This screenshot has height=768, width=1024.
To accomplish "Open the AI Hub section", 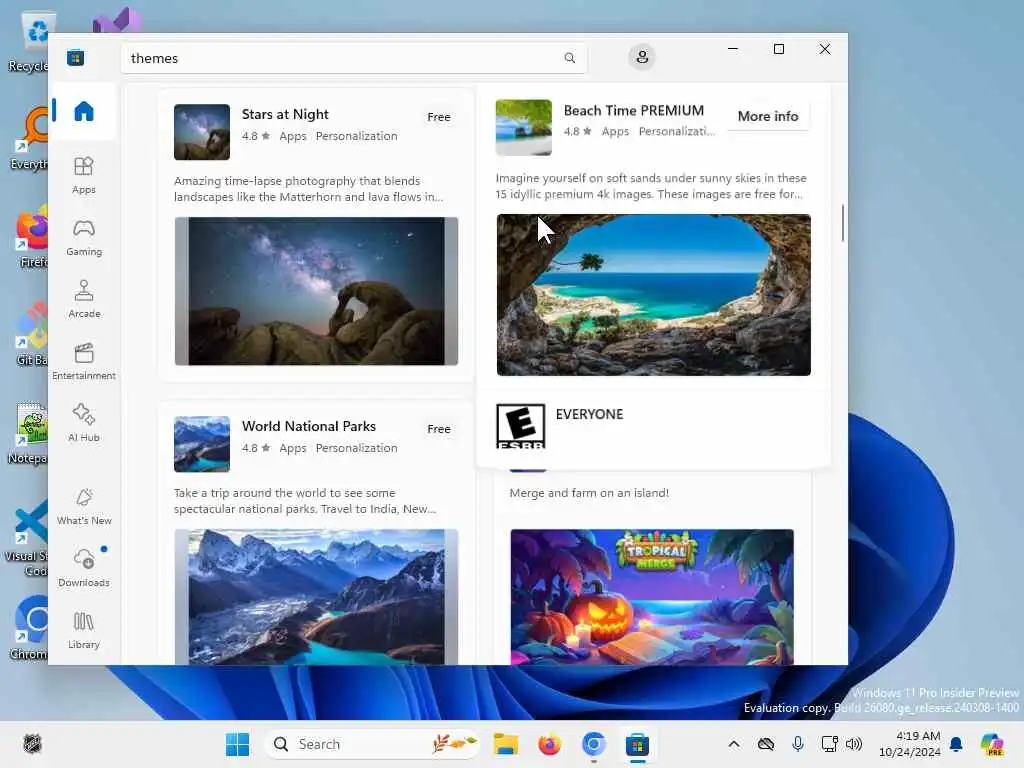I will pyautogui.click(x=84, y=423).
